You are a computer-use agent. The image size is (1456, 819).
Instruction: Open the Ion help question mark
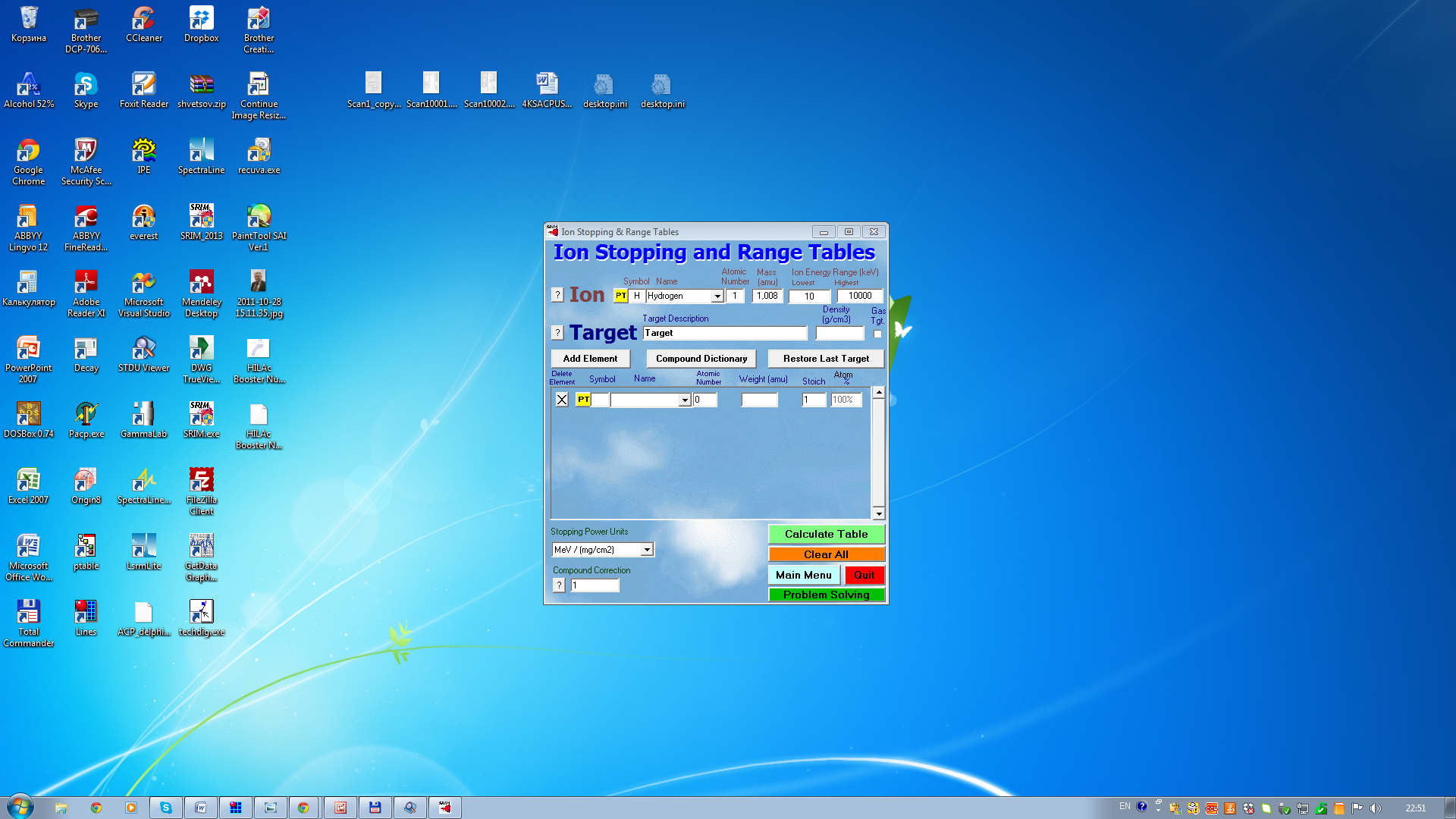click(x=557, y=295)
